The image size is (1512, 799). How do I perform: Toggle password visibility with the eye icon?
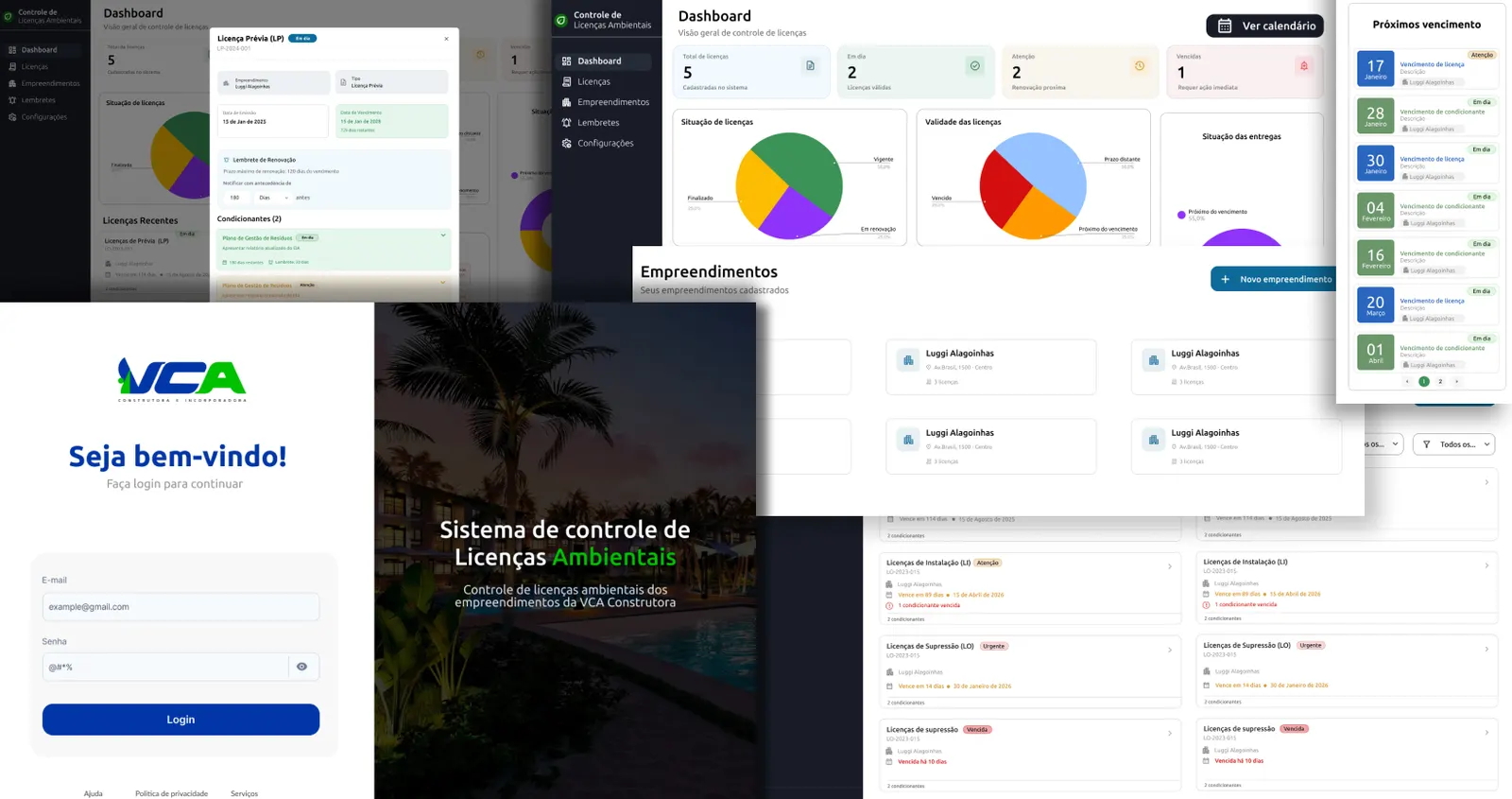301,667
